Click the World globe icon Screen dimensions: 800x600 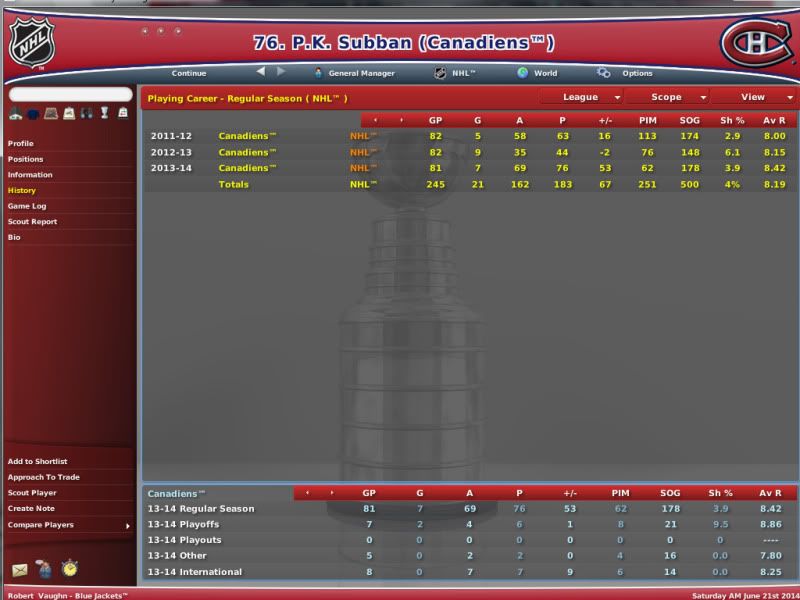click(x=522, y=72)
